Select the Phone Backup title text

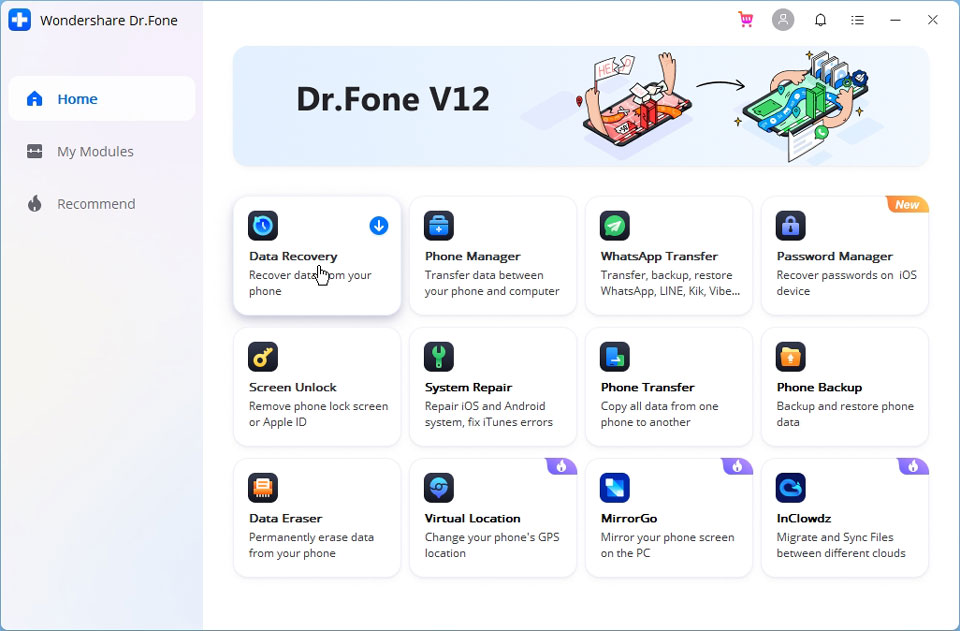click(819, 387)
